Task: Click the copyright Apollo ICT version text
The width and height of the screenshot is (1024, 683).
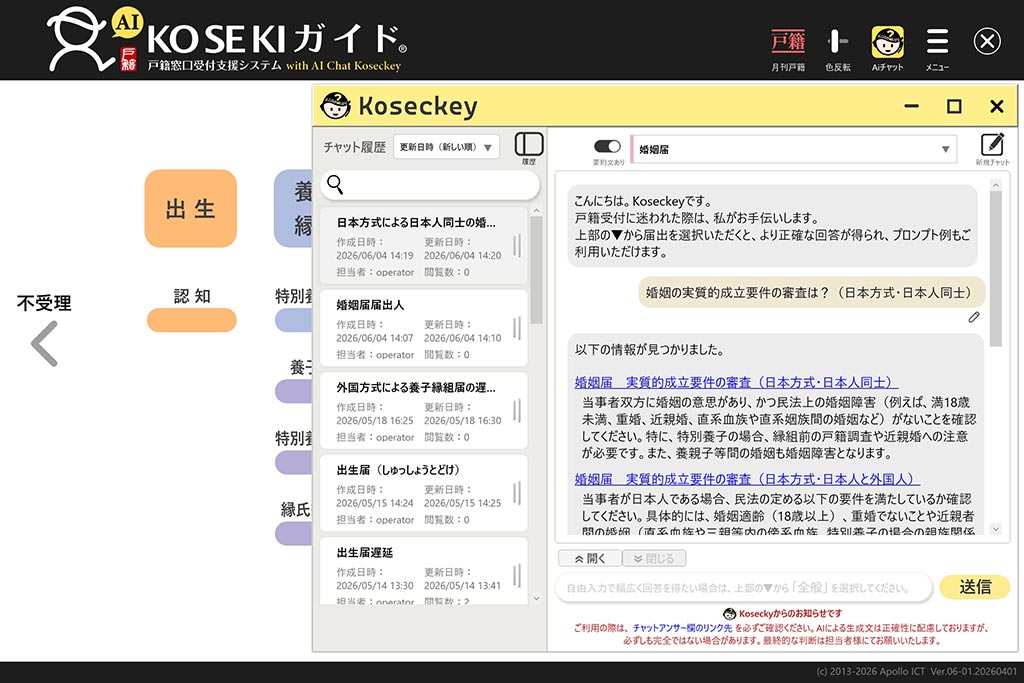Action: coord(916,671)
